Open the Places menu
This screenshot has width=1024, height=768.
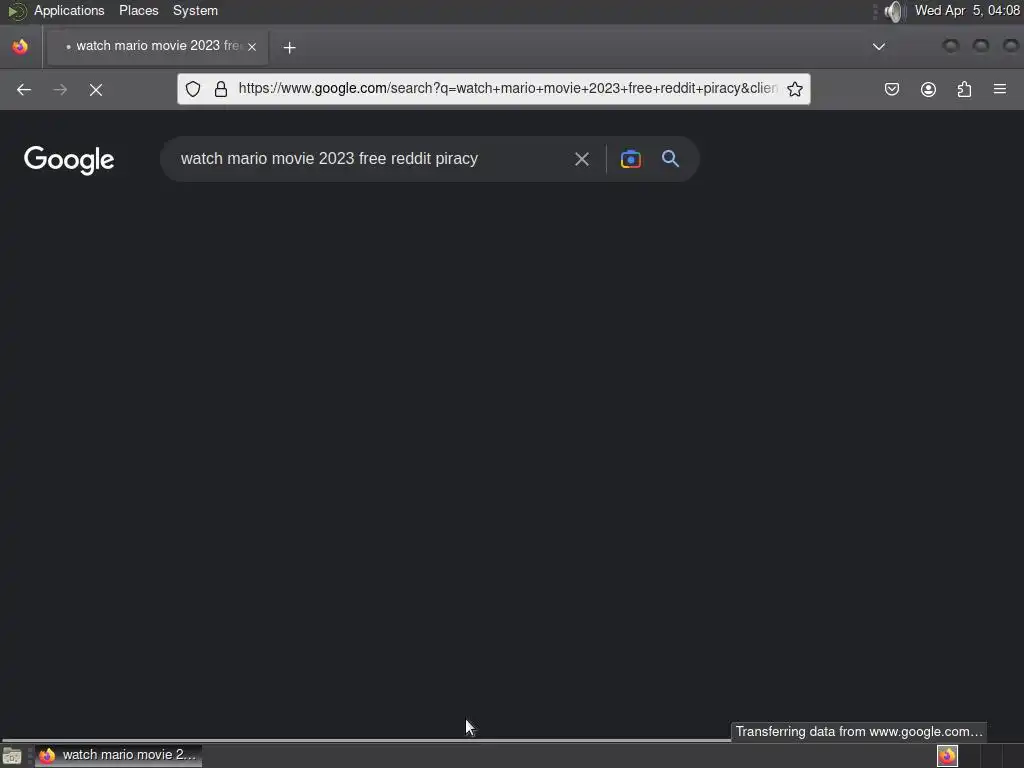click(138, 10)
